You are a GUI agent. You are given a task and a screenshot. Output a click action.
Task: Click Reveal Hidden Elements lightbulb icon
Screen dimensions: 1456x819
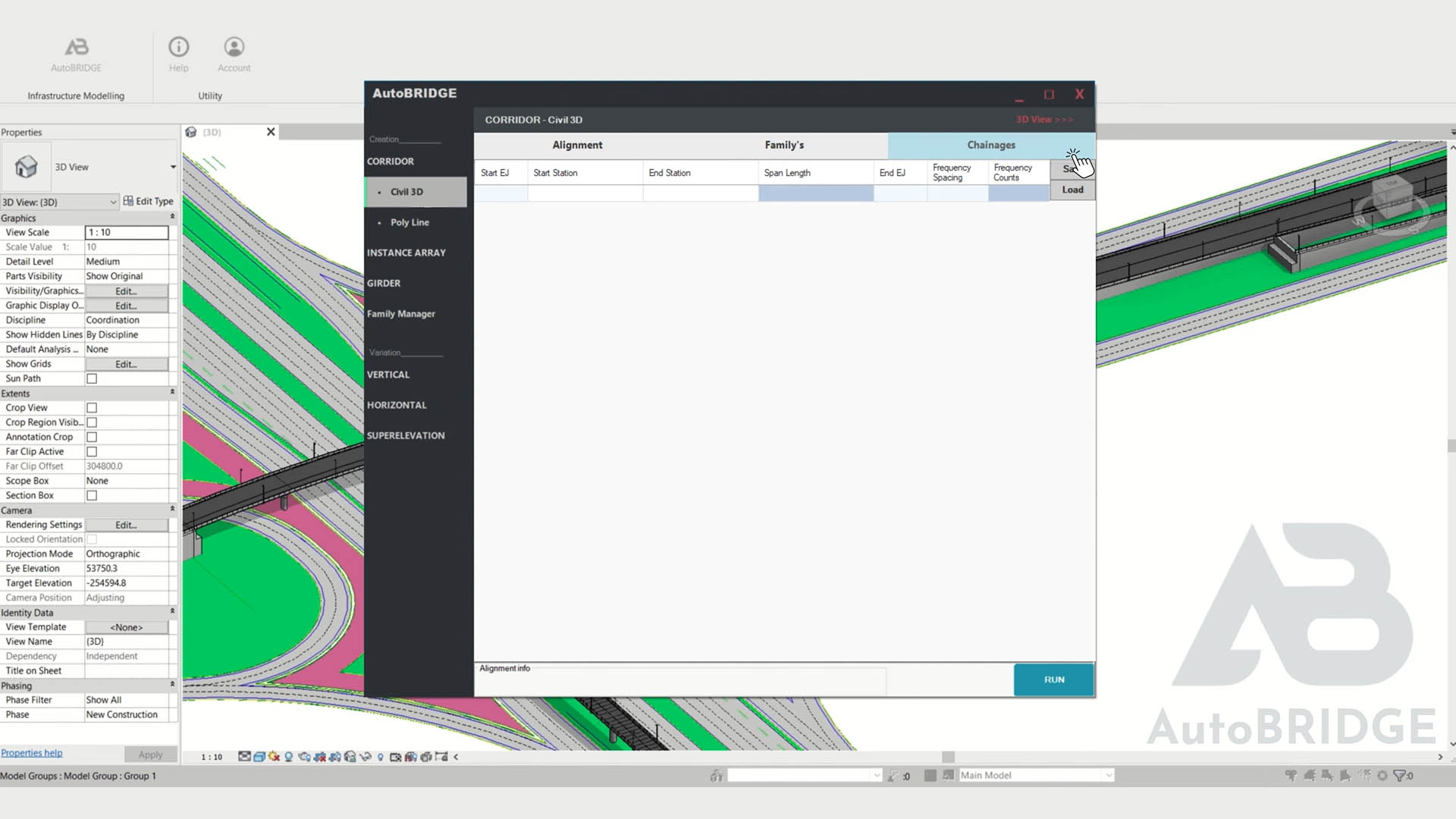coord(381,757)
